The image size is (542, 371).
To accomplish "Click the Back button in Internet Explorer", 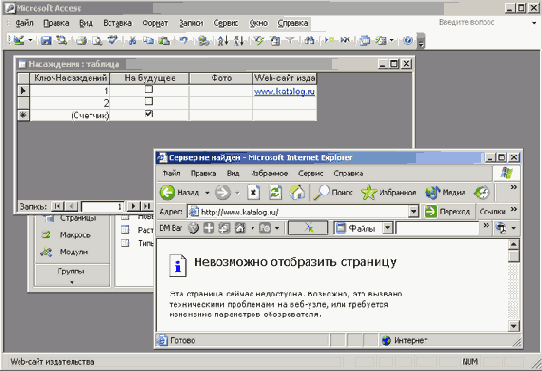I will click(x=179, y=193).
